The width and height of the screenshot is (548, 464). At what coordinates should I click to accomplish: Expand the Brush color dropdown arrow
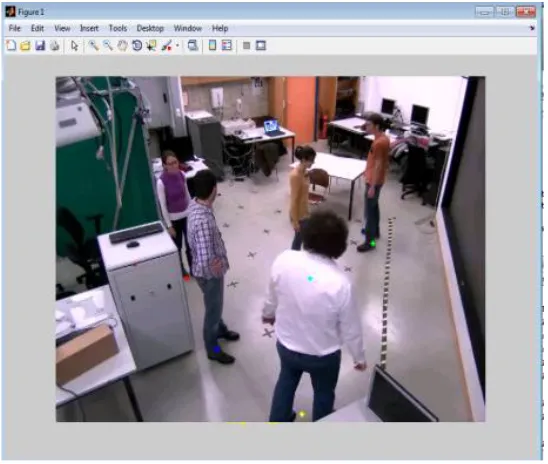178,45
